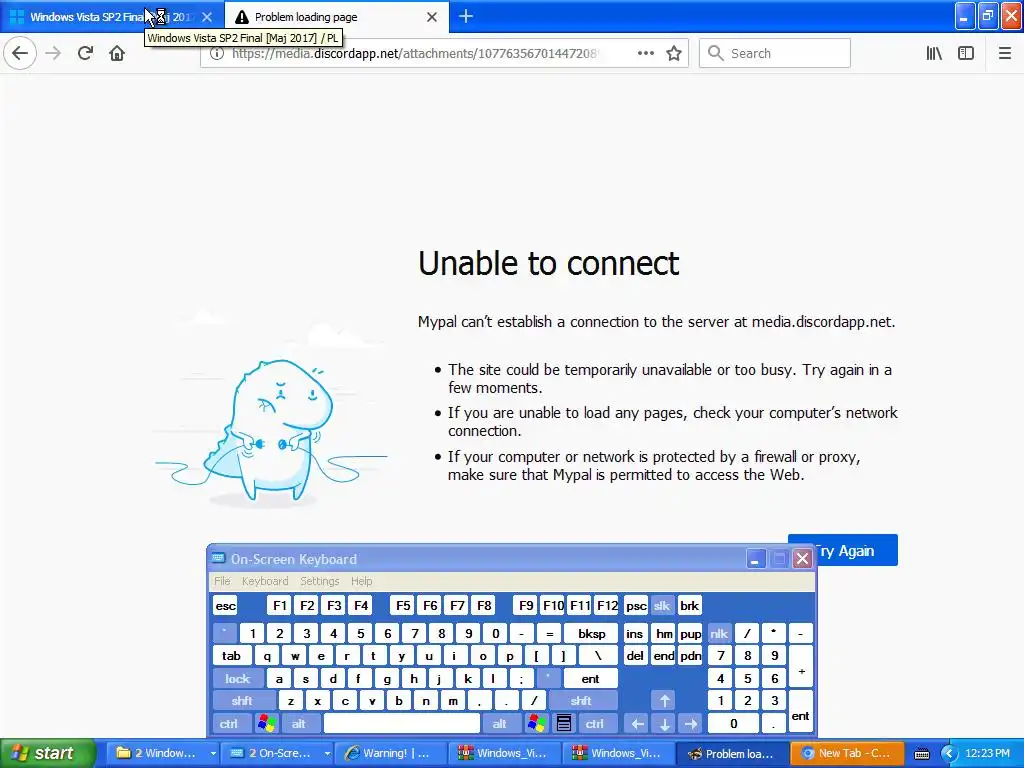Open the first Windows_Vi... WinRAR taskbar item

[x=505, y=754]
